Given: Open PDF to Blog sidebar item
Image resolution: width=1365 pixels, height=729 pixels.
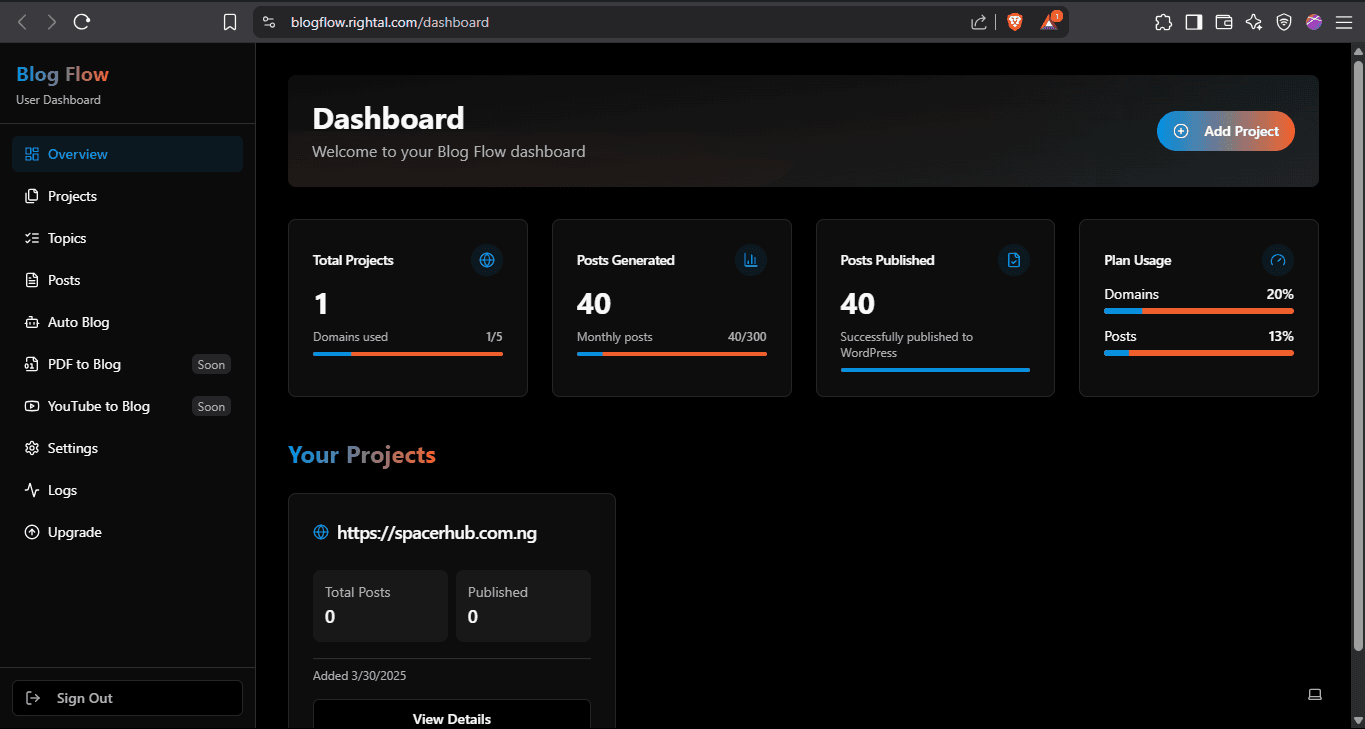Looking at the screenshot, I should tap(127, 364).
